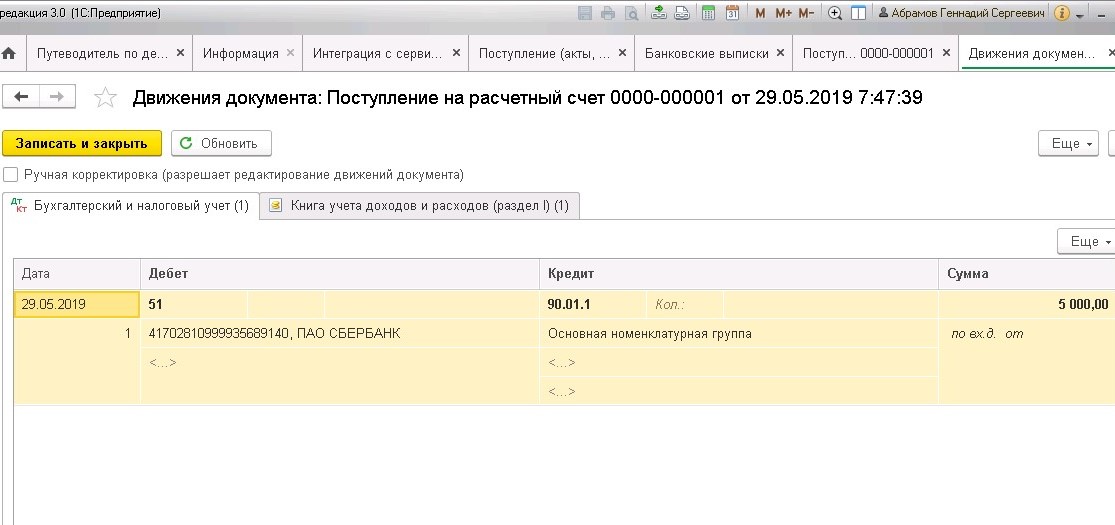Close the Информация tab
Viewport: 1115px width, 525px height.
290,53
